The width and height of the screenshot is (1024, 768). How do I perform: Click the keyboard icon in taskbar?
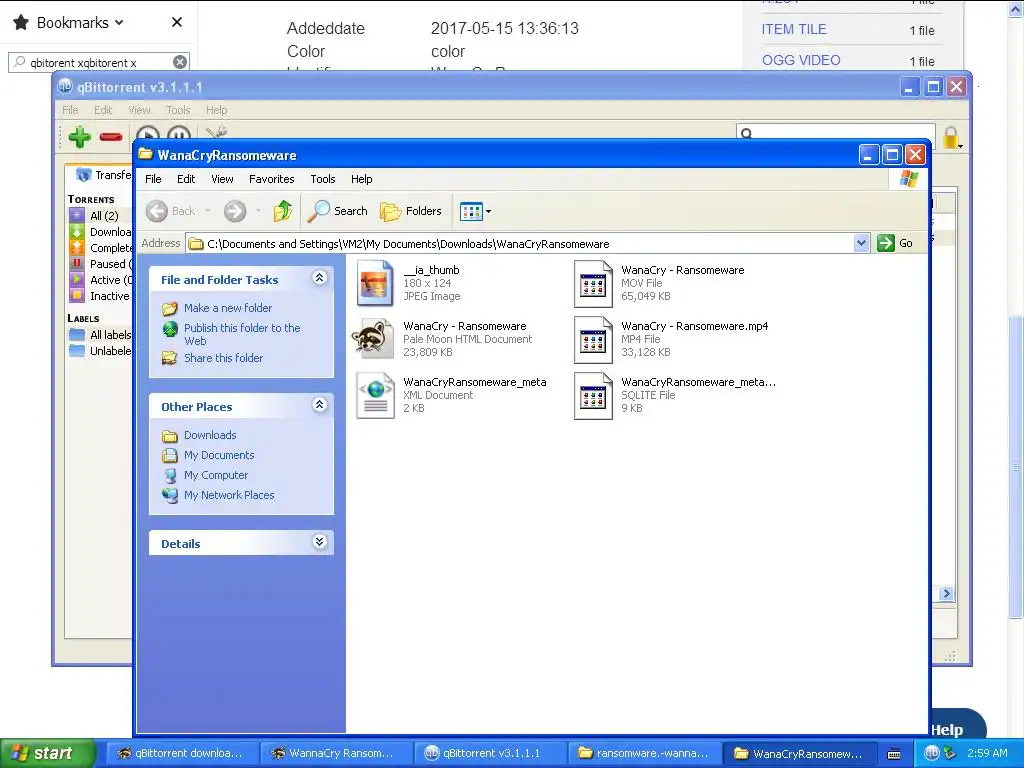click(x=894, y=754)
